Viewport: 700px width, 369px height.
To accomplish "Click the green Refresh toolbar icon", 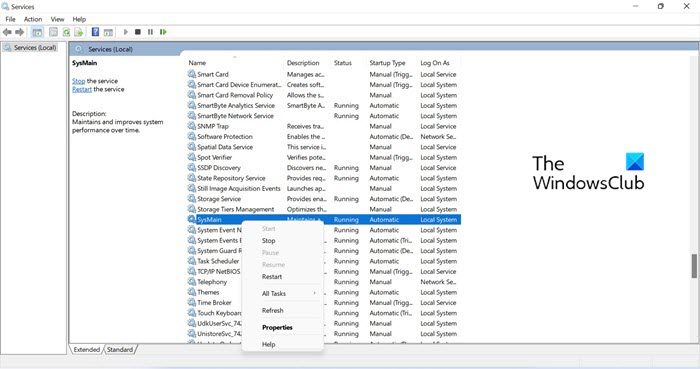I will [66, 32].
